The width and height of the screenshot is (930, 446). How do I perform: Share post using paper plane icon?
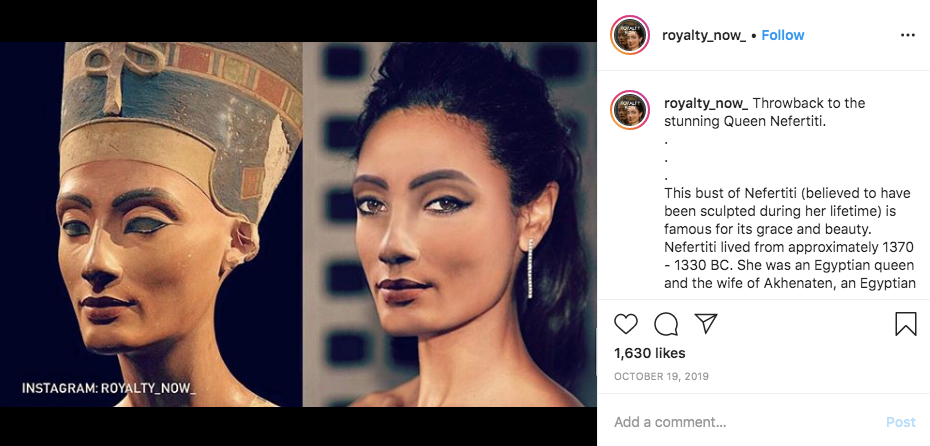tap(706, 324)
